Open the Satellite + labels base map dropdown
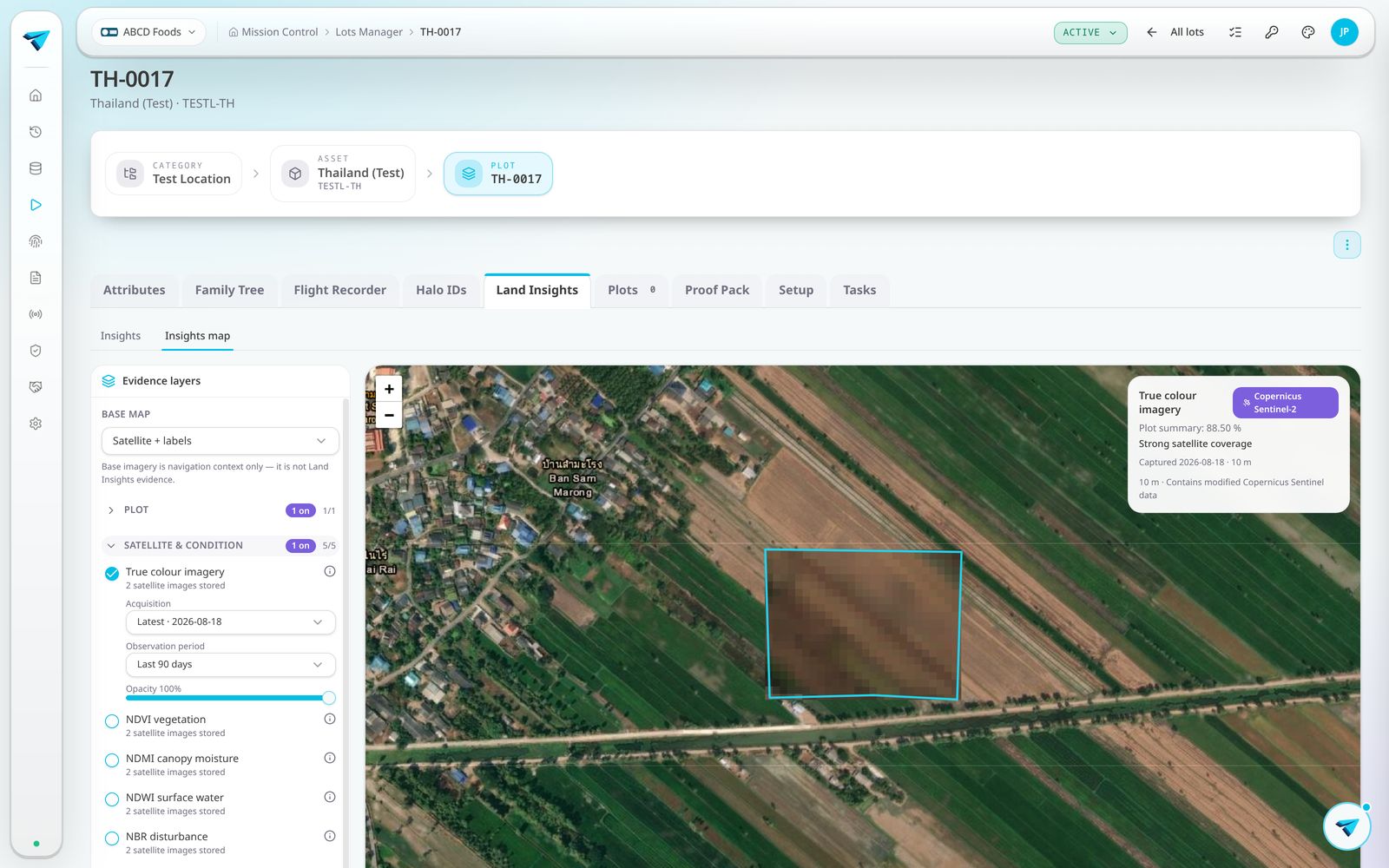Image resolution: width=1389 pixels, height=868 pixels. (220, 441)
